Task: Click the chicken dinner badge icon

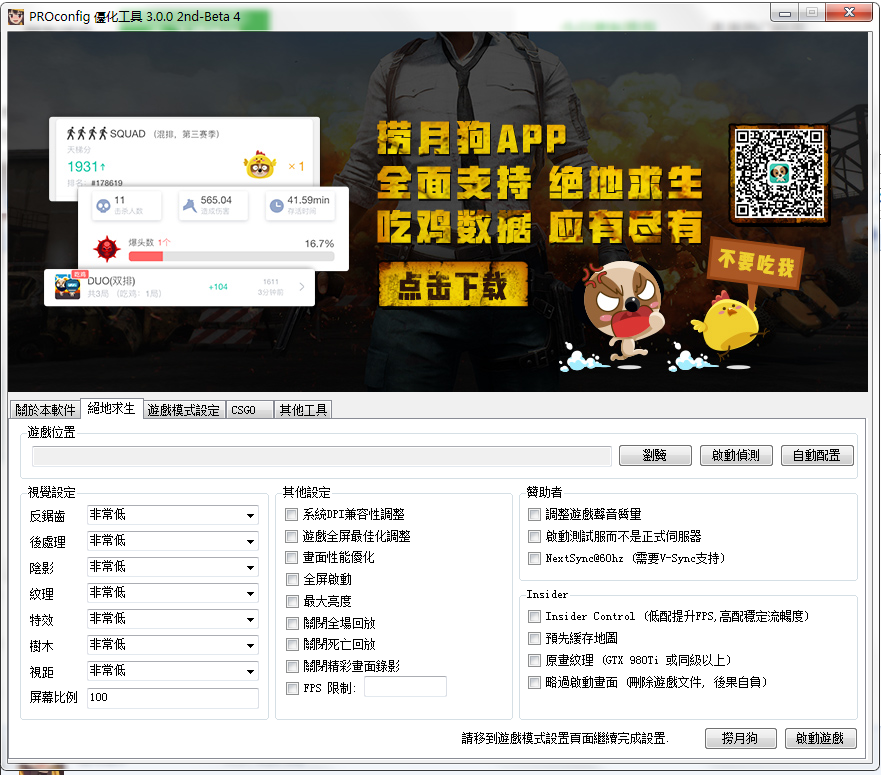Action: click(x=260, y=165)
